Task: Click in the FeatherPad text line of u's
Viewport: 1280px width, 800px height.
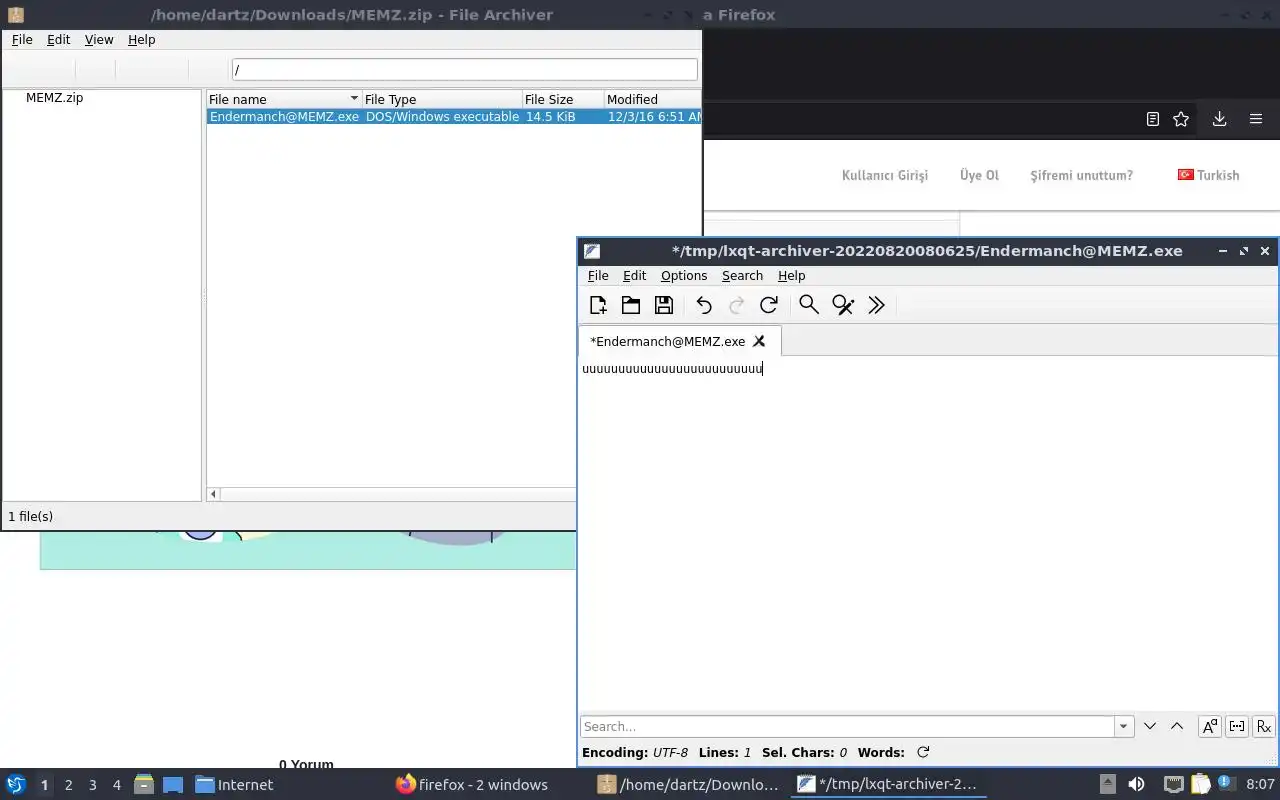Action: click(672, 369)
